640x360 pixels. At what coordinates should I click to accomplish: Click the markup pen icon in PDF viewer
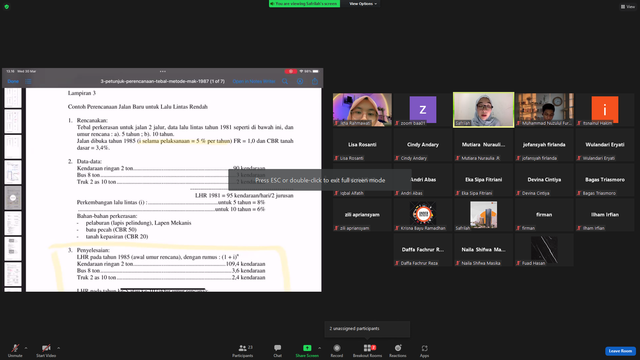click(300, 81)
